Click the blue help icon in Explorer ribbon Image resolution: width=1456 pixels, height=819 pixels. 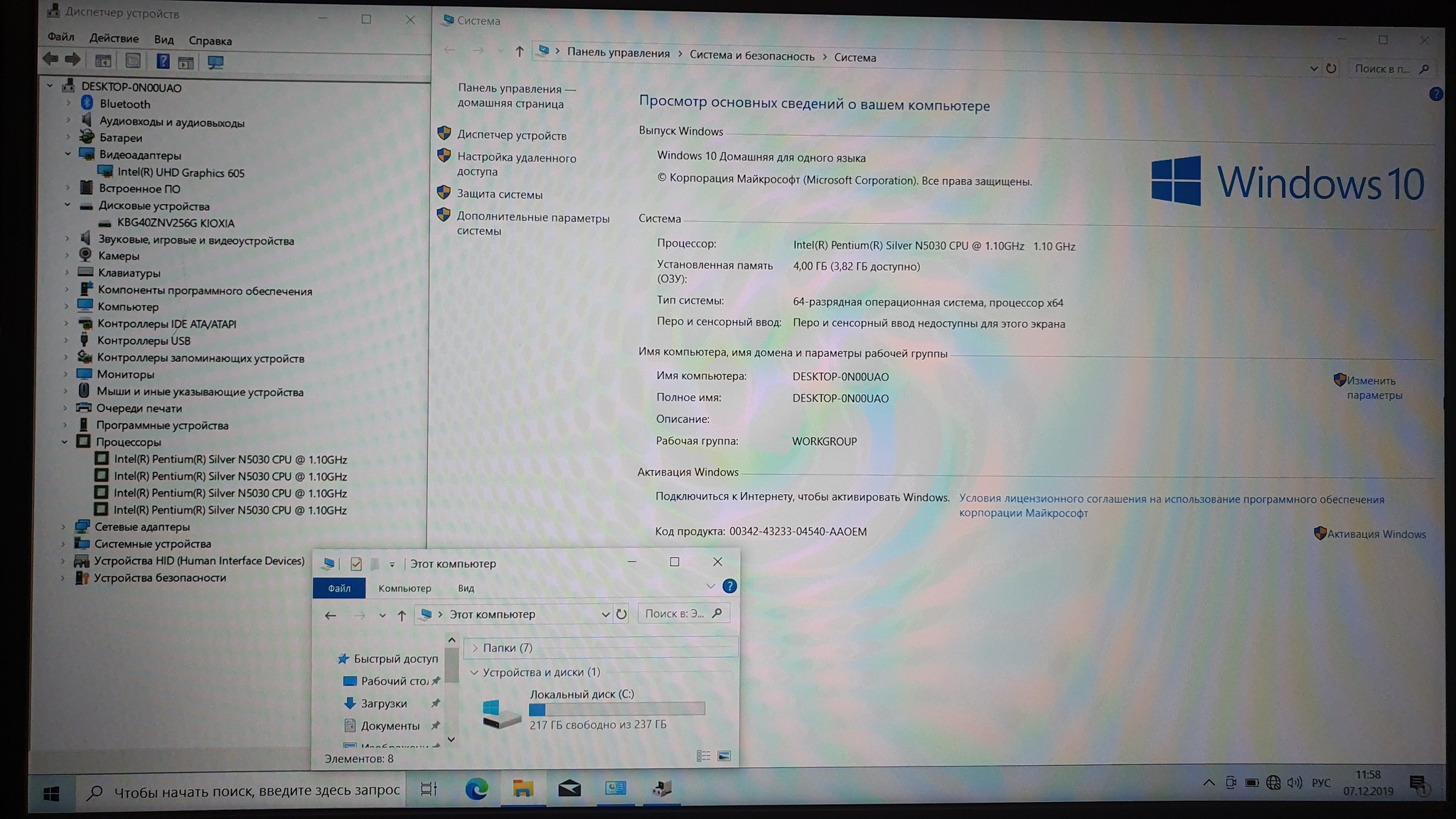[729, 587]
